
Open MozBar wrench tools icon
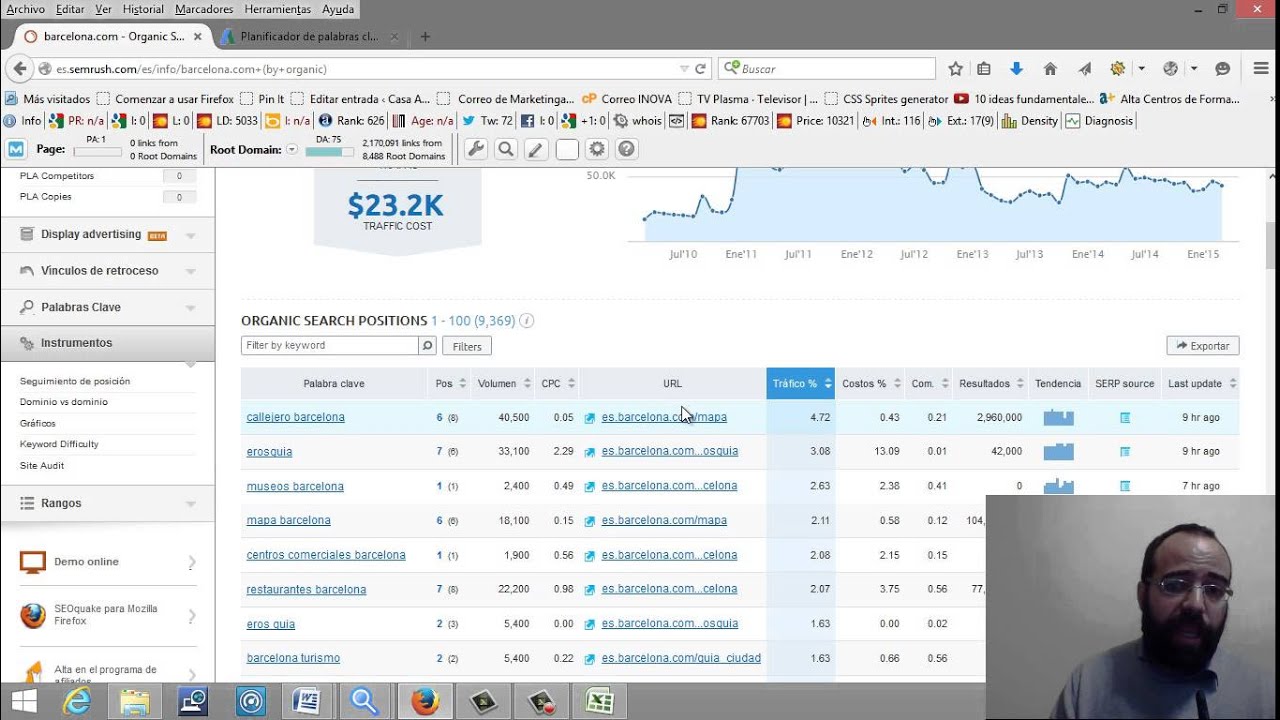pos(476,149)
